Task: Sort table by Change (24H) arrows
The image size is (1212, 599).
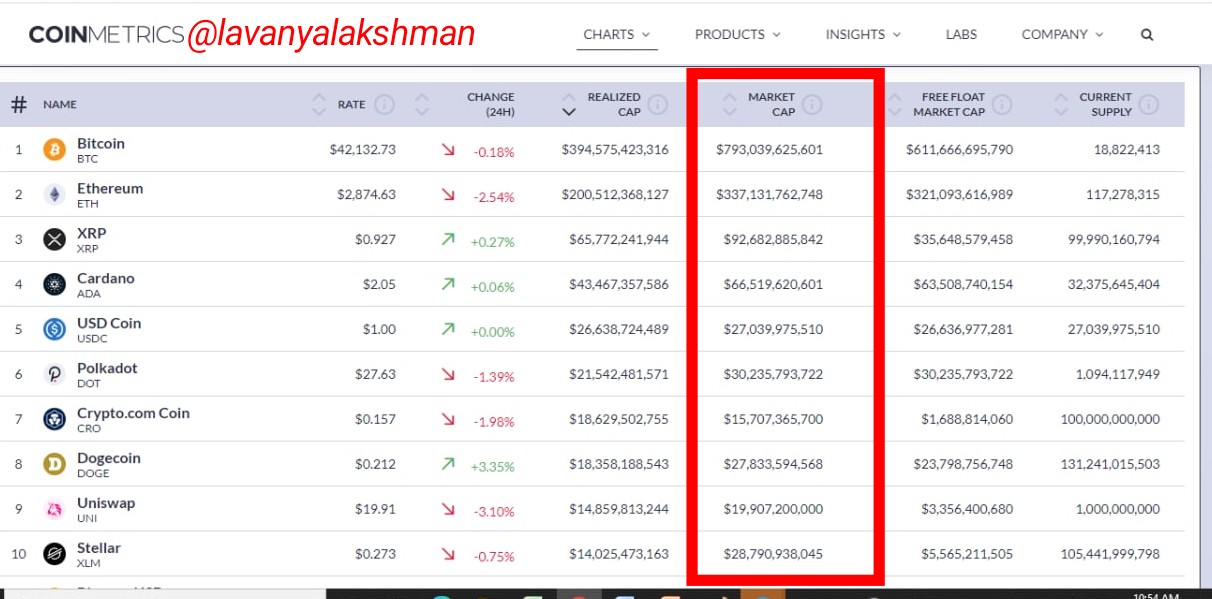Action: tap(422, 104)
